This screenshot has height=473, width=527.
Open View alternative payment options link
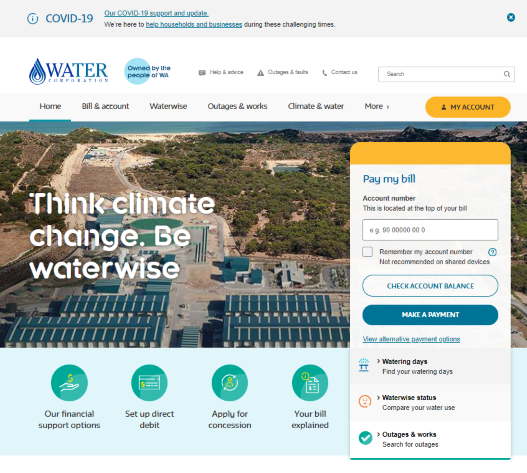tap(411, 339)
